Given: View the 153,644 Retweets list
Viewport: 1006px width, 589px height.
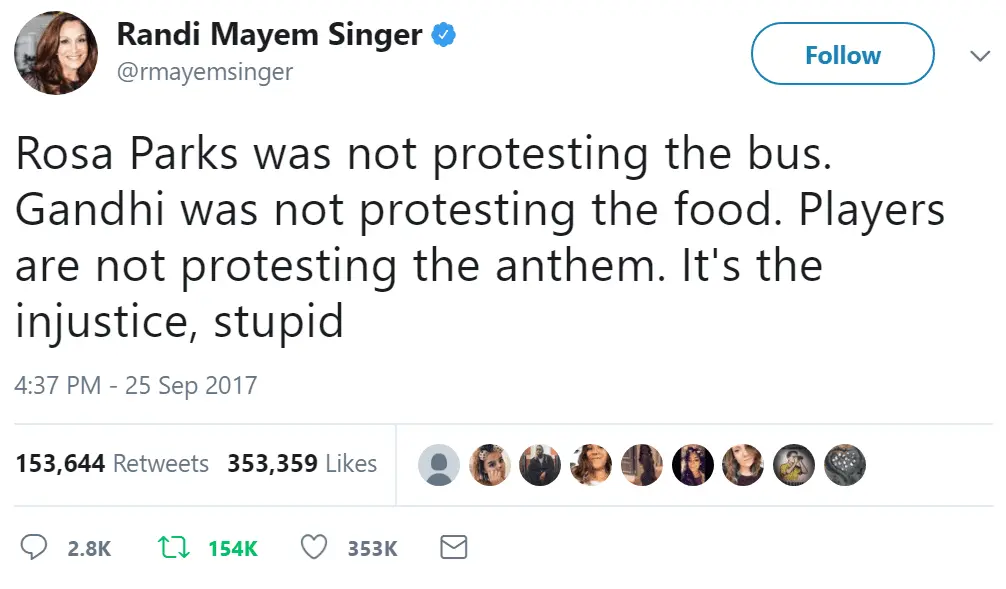Looking at the screenshot, I should coord(112,464).
